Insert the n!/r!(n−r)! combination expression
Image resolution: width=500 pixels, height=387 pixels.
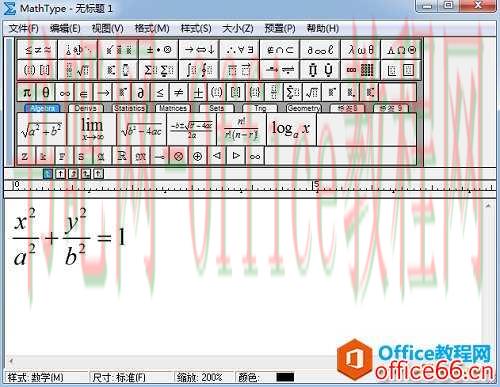241,129
